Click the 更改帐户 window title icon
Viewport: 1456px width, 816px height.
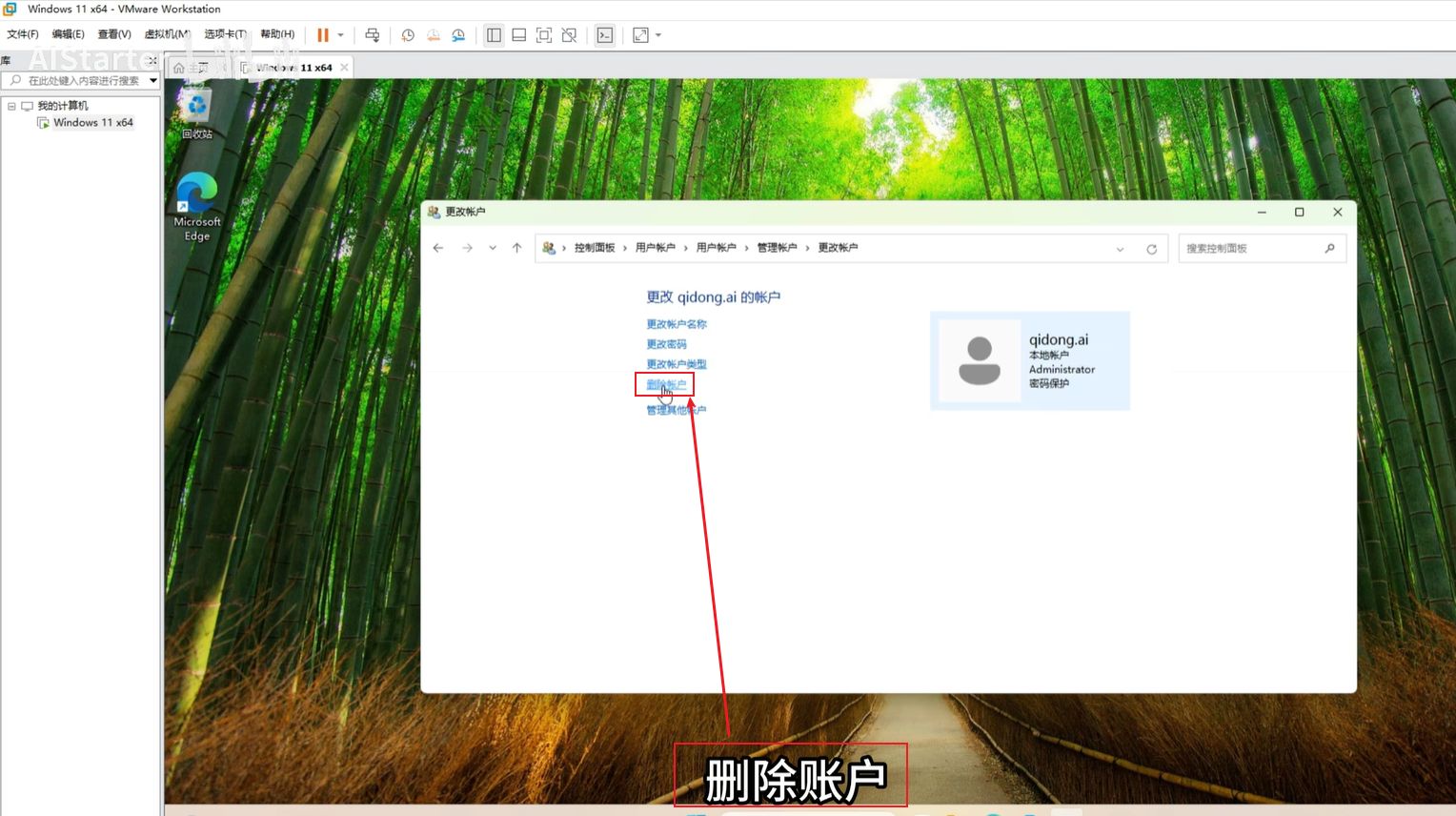[x=435, y=212]
